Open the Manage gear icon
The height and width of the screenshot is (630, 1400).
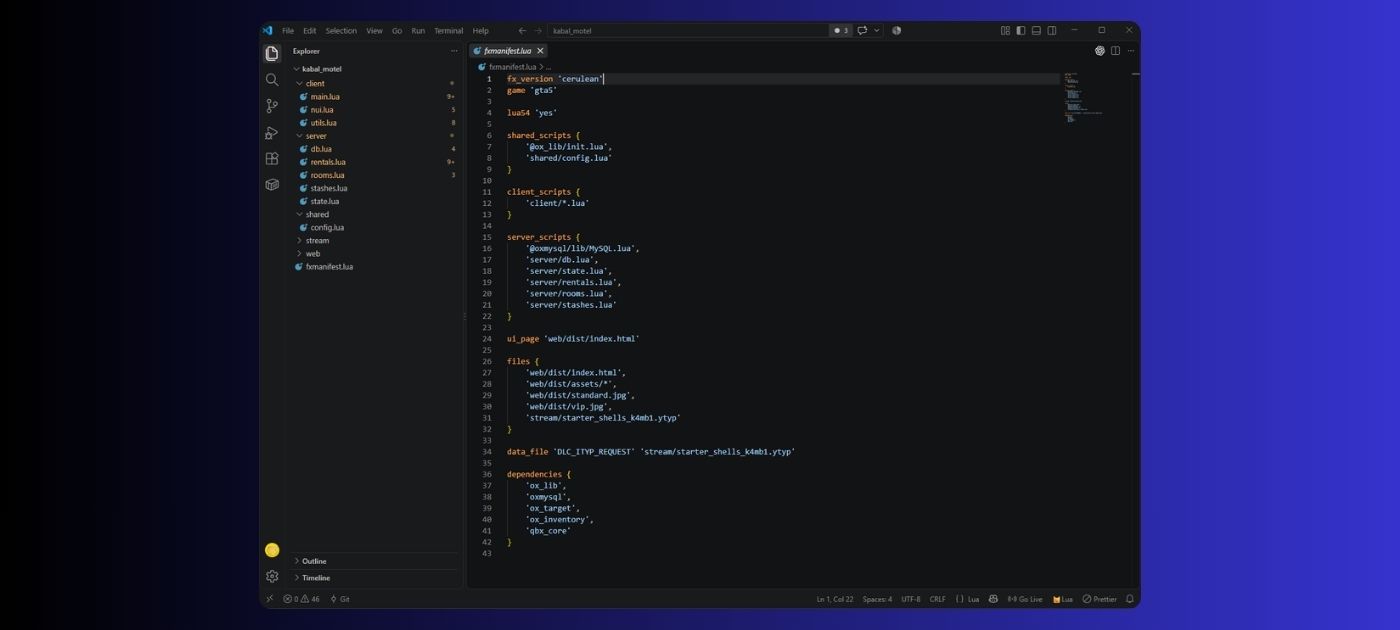pyautogui.click(x=272, y=576)
